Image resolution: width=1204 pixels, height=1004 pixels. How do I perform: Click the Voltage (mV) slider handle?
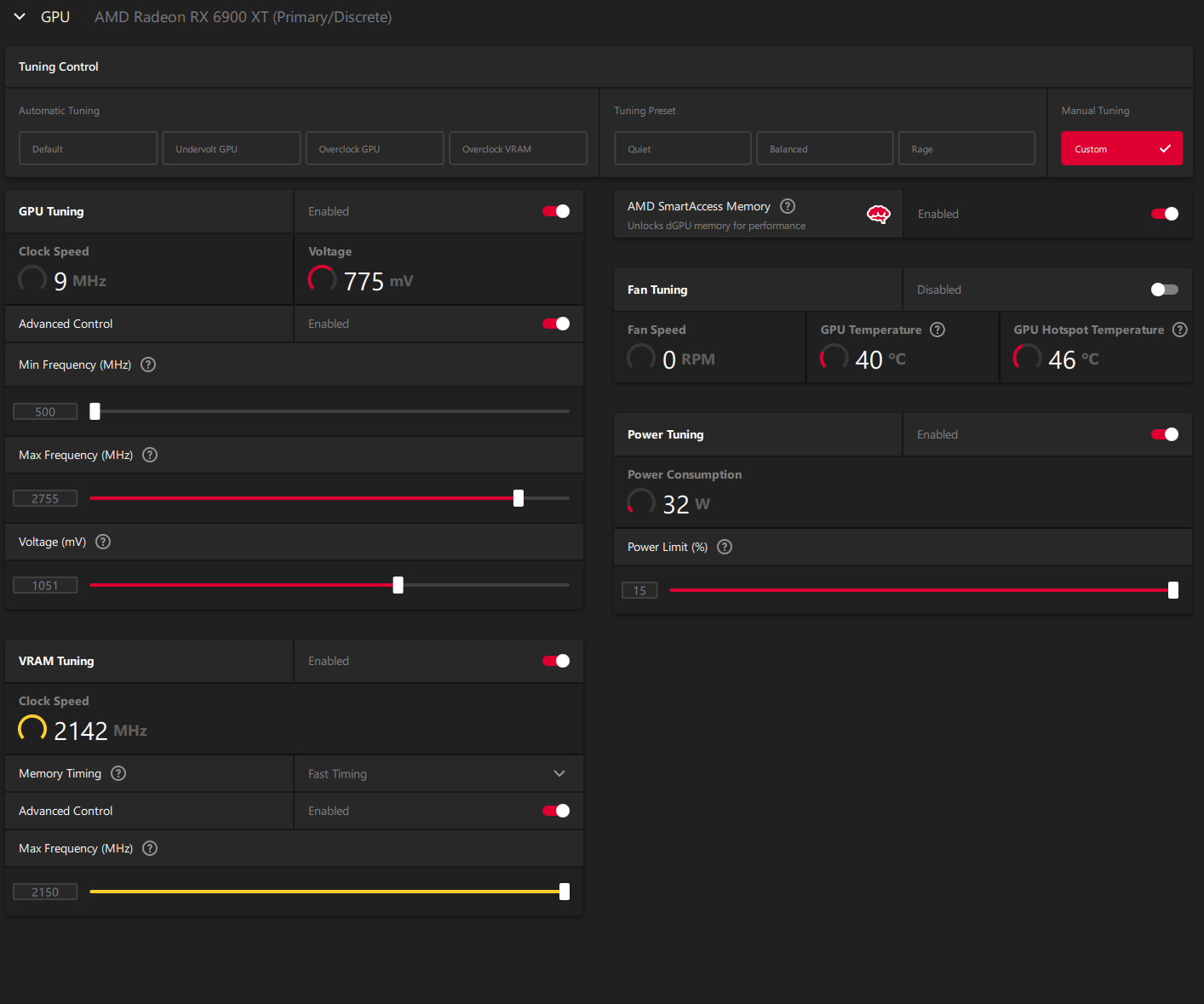pyautogui.click(x=398, y=585)
